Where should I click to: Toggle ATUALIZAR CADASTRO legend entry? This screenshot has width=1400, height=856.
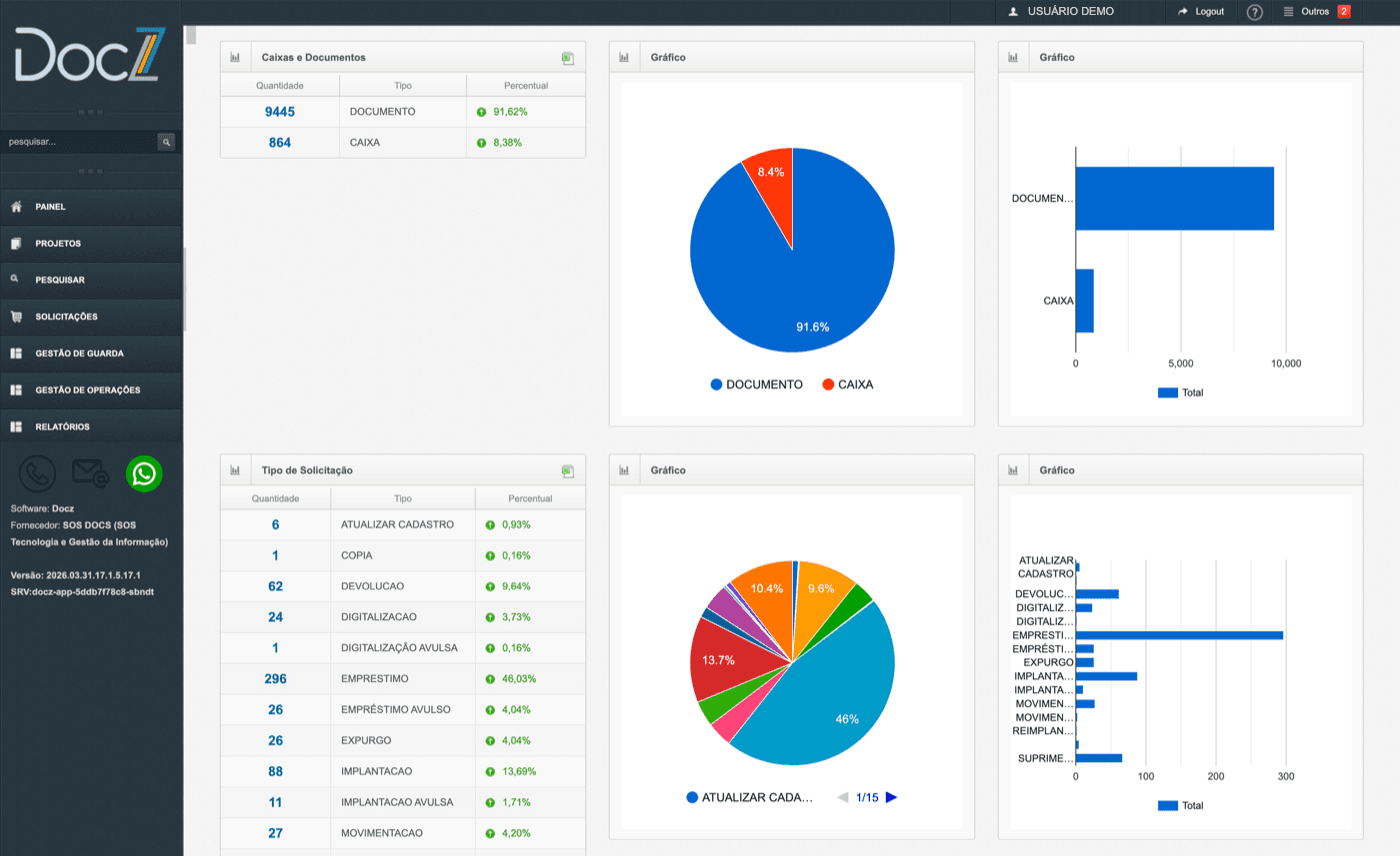[x=750, y=797]
